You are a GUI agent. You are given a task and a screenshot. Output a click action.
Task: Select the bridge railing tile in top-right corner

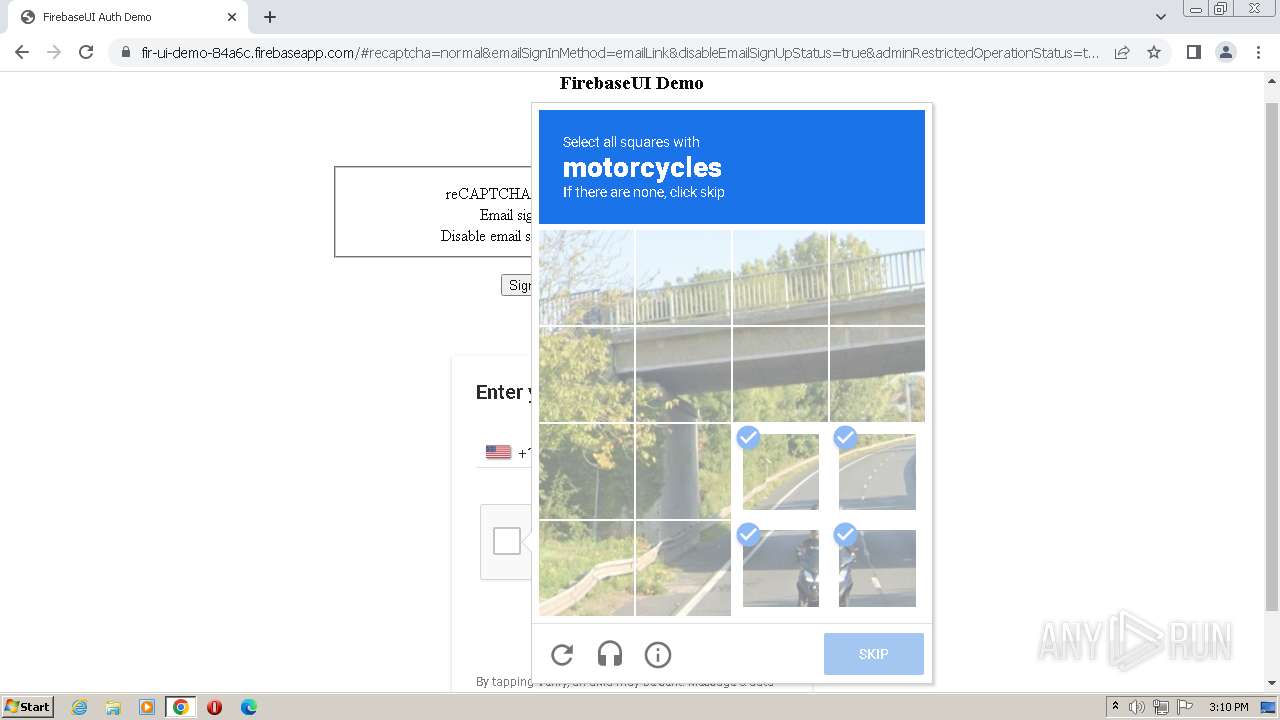tap(877, 278)
